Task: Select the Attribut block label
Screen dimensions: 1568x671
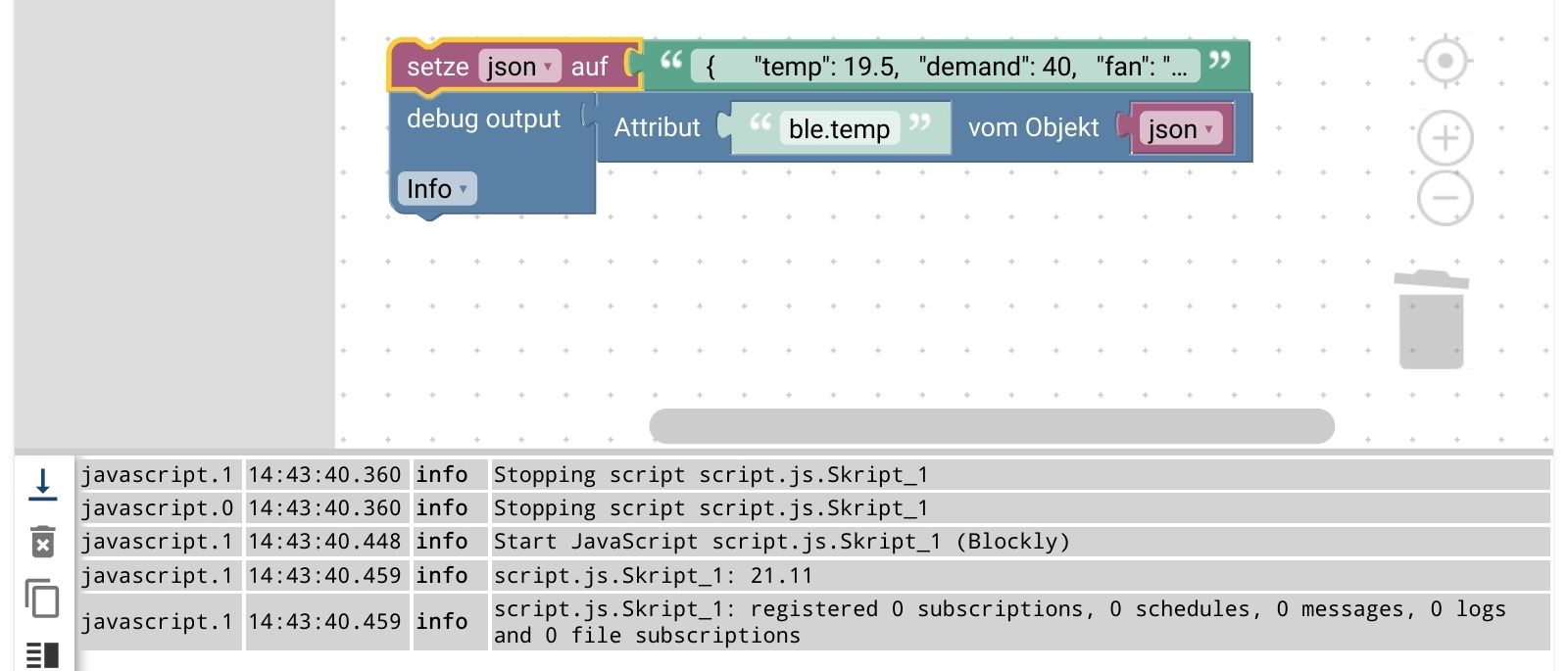Action: [x=657, y=127]
